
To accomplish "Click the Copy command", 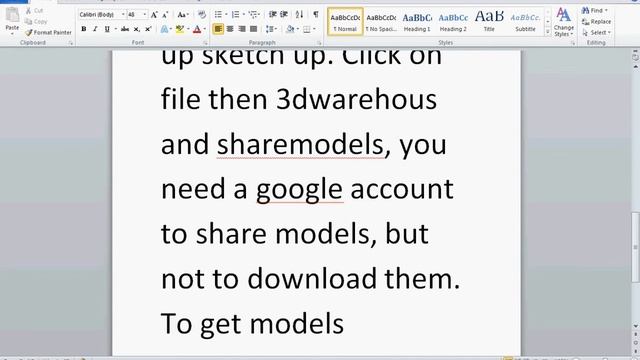I will (36, 21).
